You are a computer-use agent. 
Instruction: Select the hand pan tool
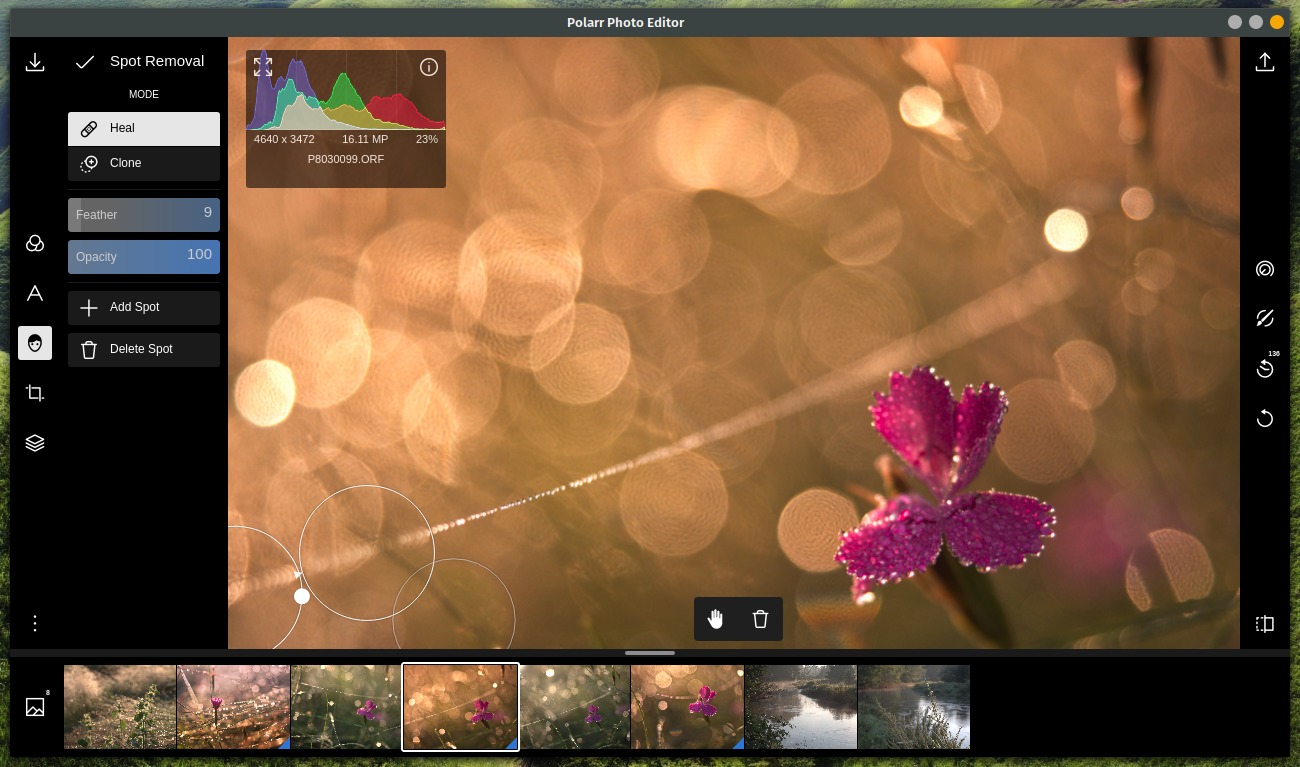(716, 619)
